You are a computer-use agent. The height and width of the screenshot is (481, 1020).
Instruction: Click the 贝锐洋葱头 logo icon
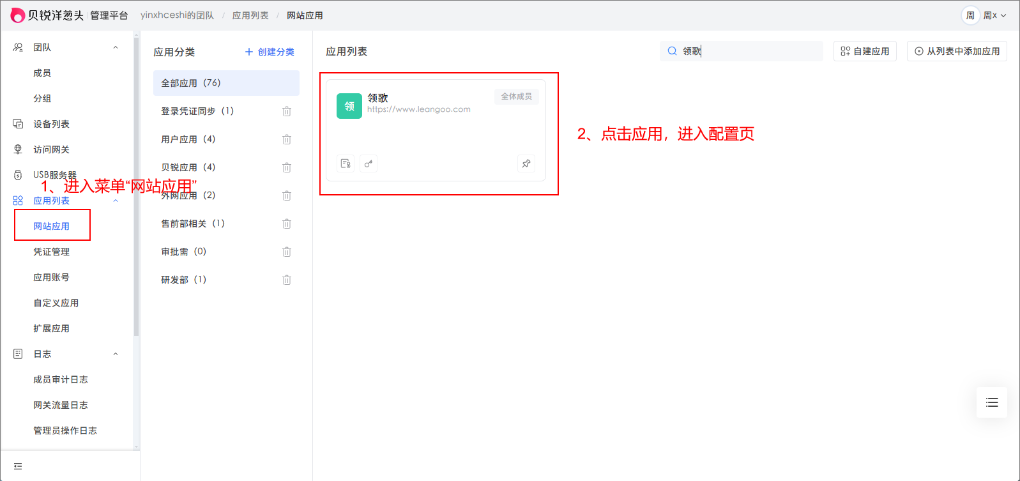pyautogui.click(x=18, y=15)
